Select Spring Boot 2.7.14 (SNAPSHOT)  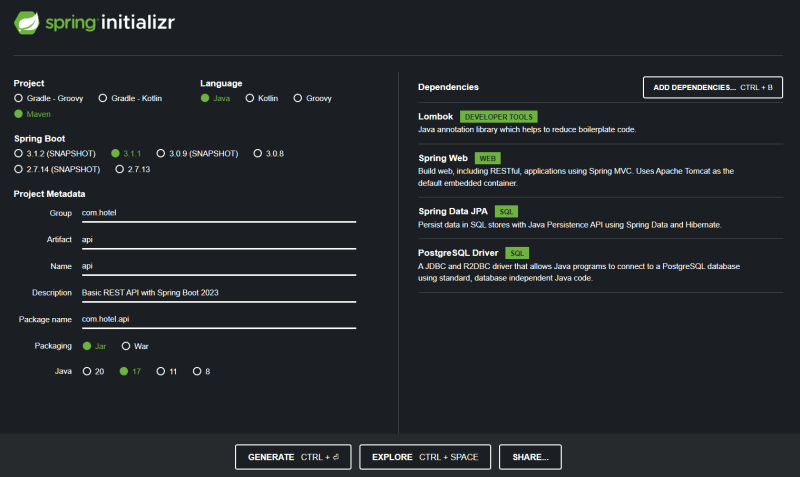(57, 169)
